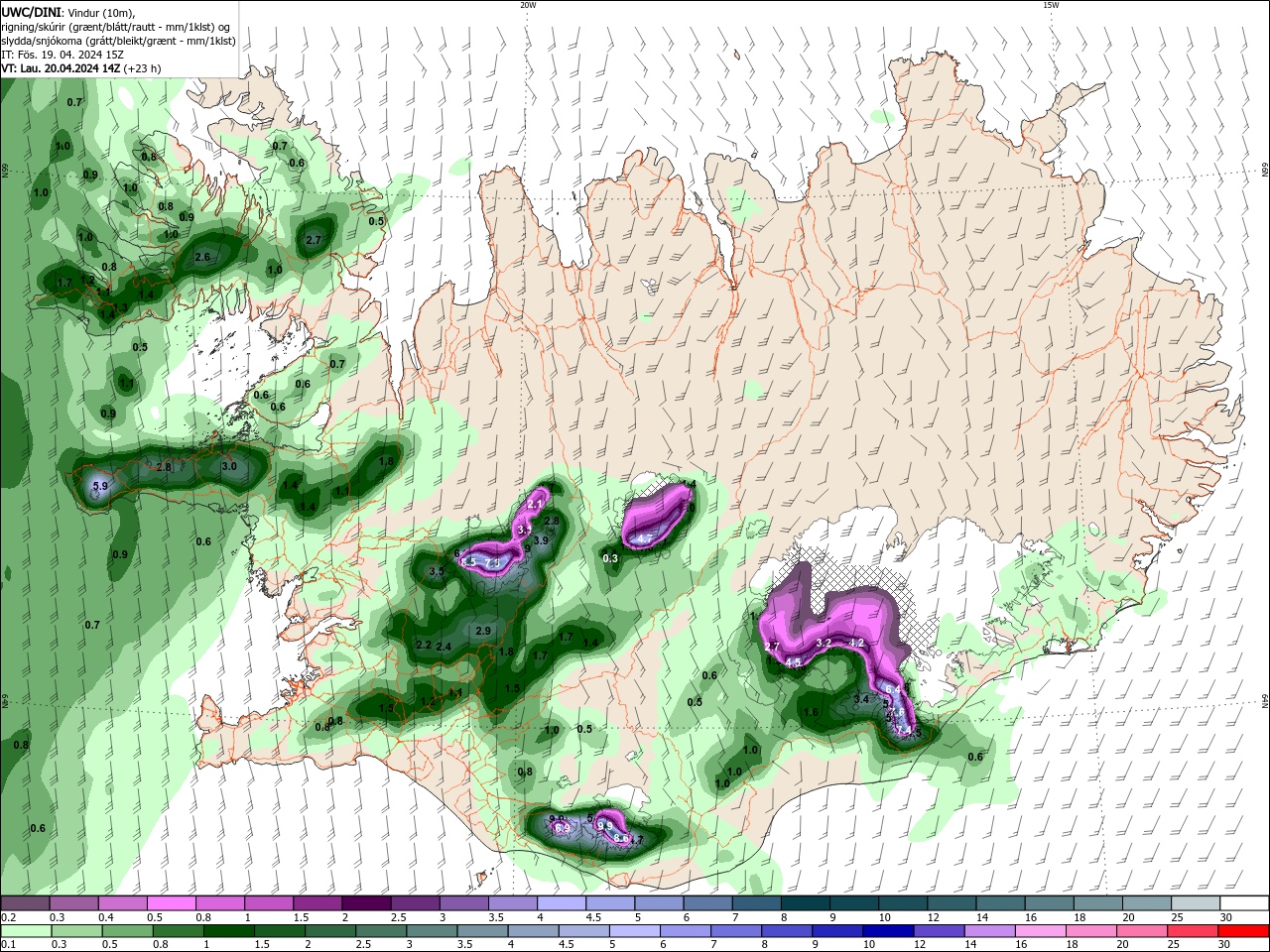1270x952 pixels.
Task: Click the 3.4 precipitation value on the map
Action: coord(861,699)
